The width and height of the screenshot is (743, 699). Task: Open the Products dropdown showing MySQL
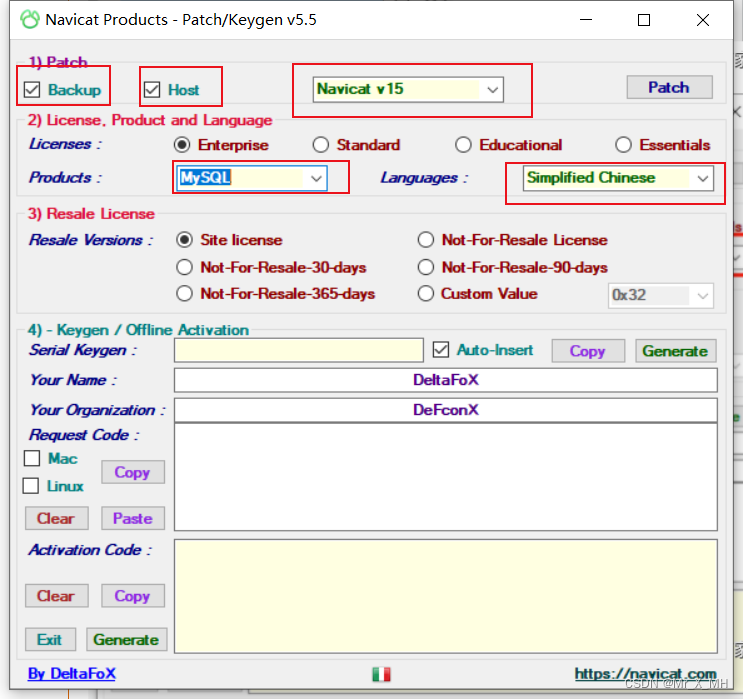coord(251,178)
